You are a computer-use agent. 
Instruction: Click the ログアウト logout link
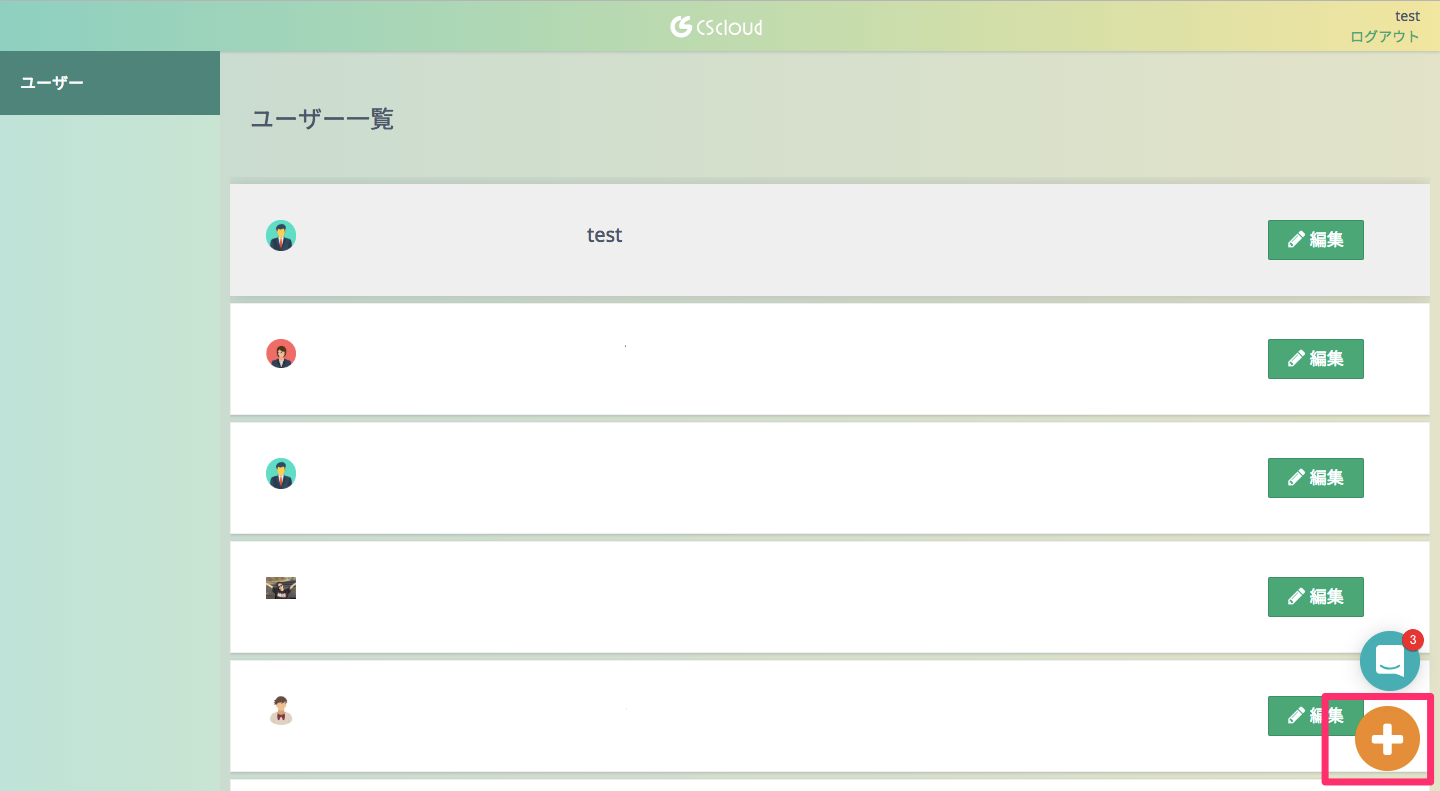point(1384,37)
